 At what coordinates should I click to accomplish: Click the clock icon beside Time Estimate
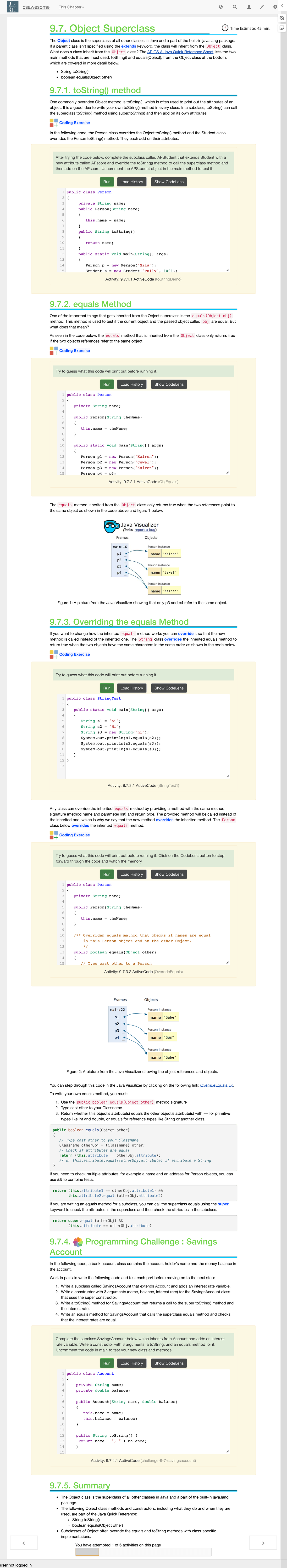(225, 28)
